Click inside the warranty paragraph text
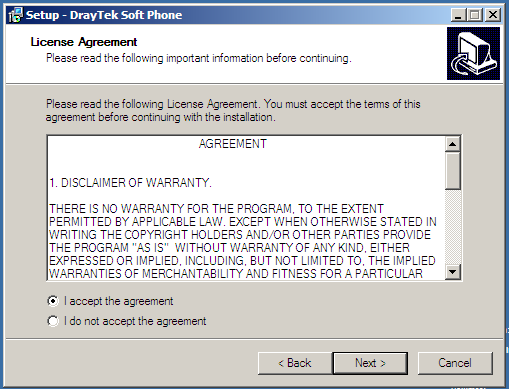Image resolution: width=509 pixels, height=389 pixels. tap(243, 241)
